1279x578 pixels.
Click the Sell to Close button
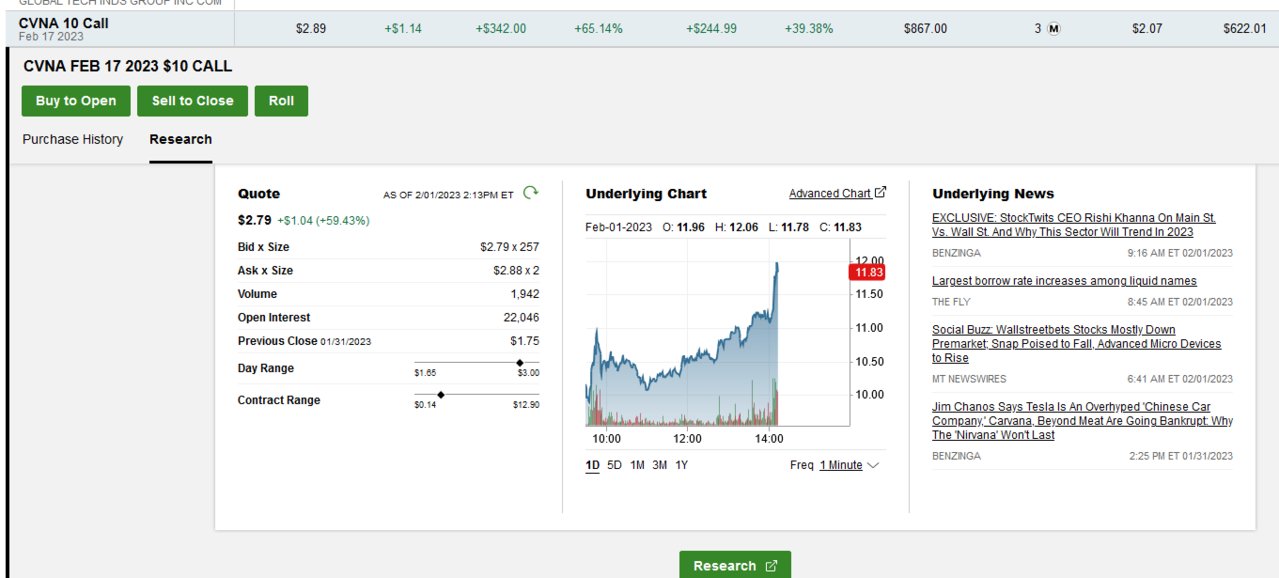pyautogui.click(x=193, y=101)
